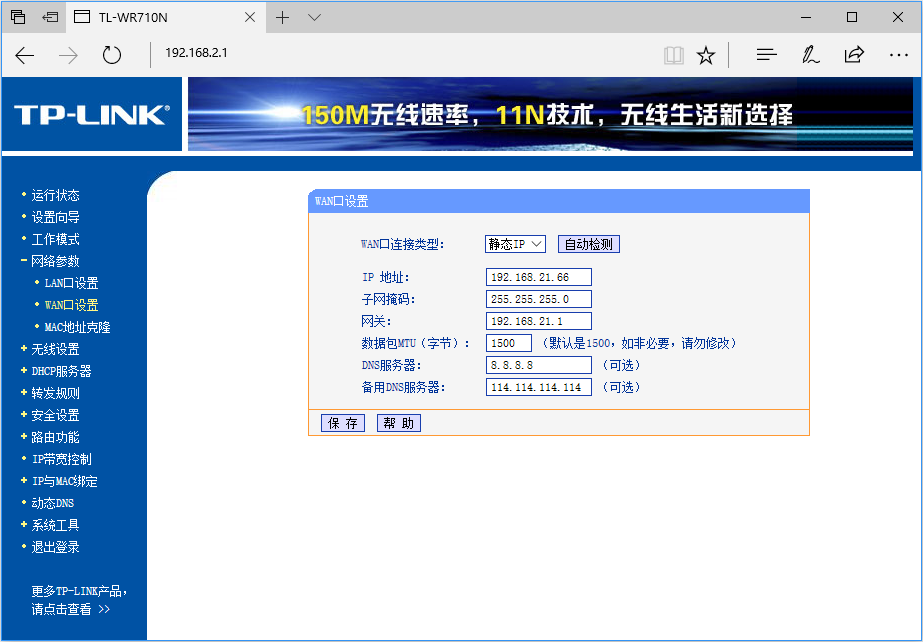Viewport: 923px width, 642px height.
Task: Open IP带宽控制 in sidebar
Action: [62, 460]
